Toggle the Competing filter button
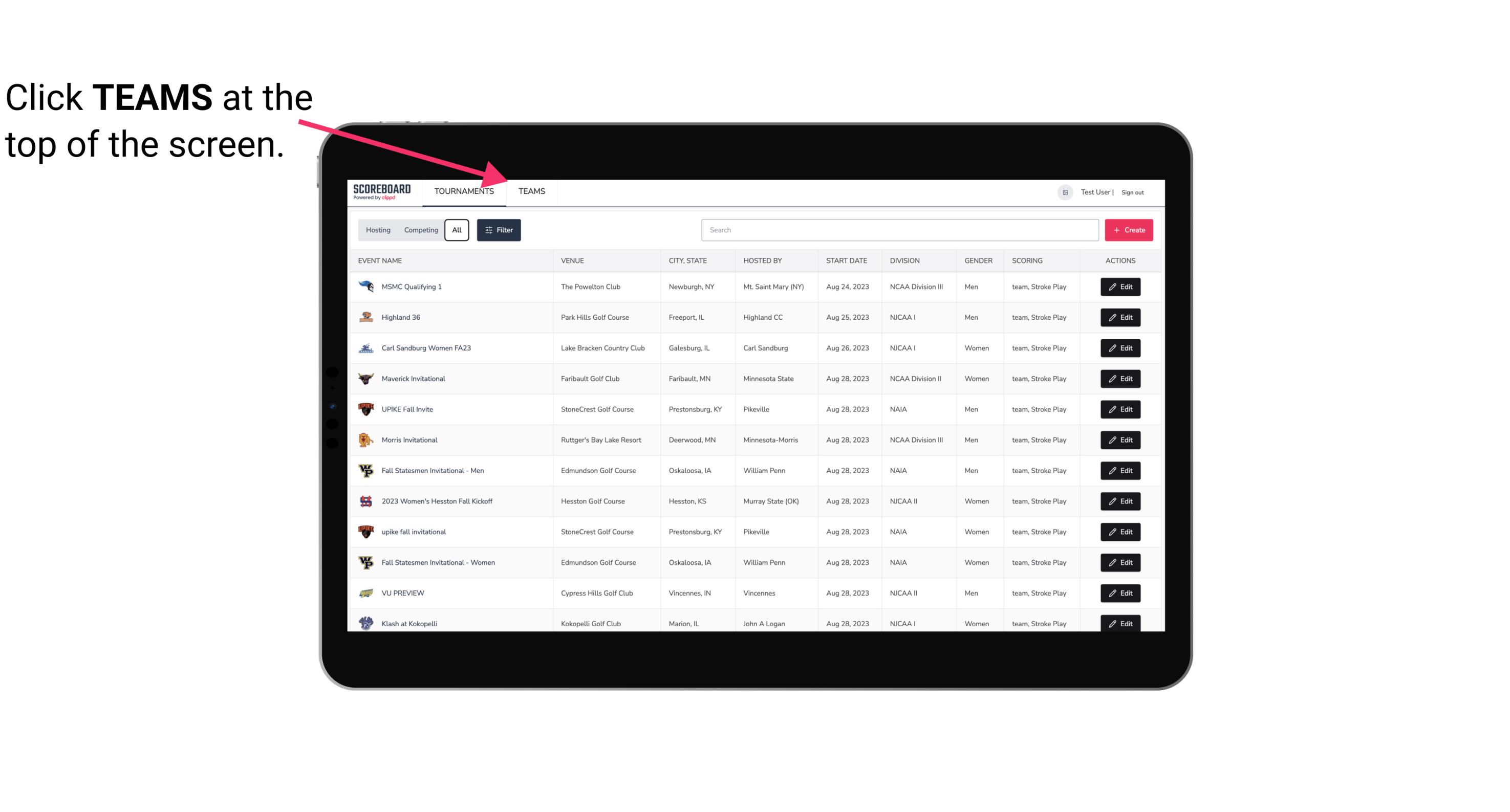This screenshot has height=812, width=1510. (419, 230)
